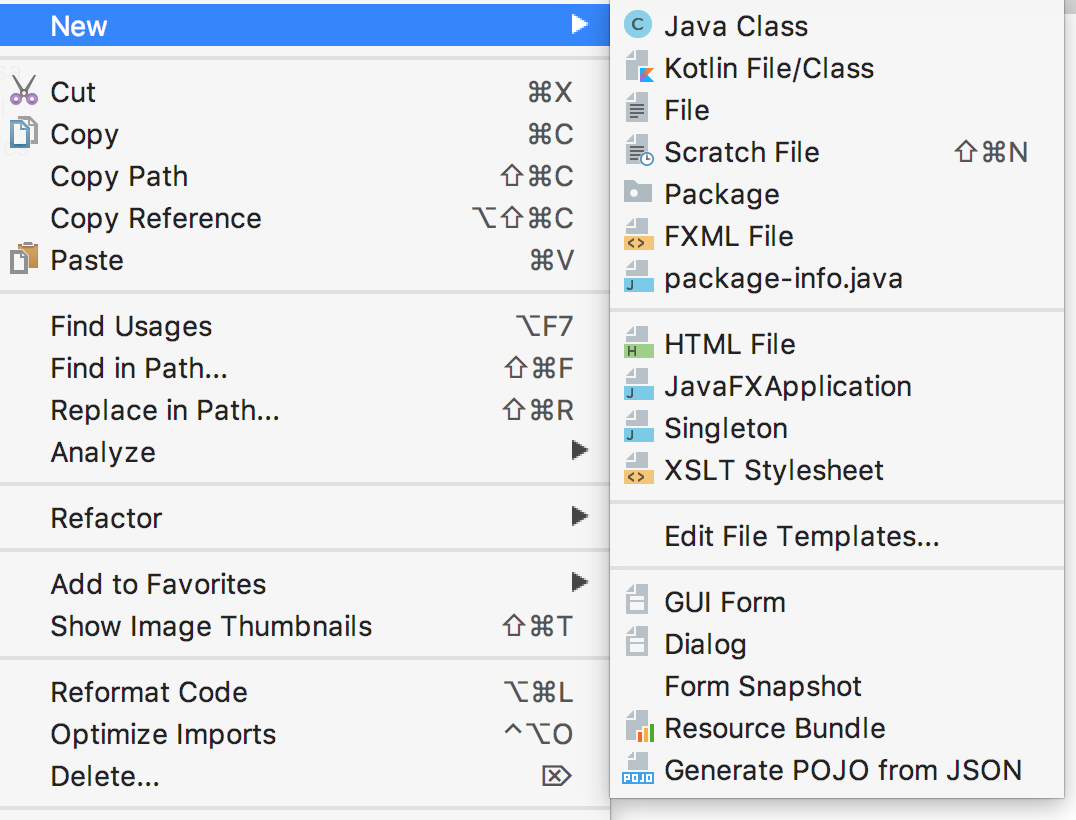Select the Kotlin File/Class label

coord(769,68)
